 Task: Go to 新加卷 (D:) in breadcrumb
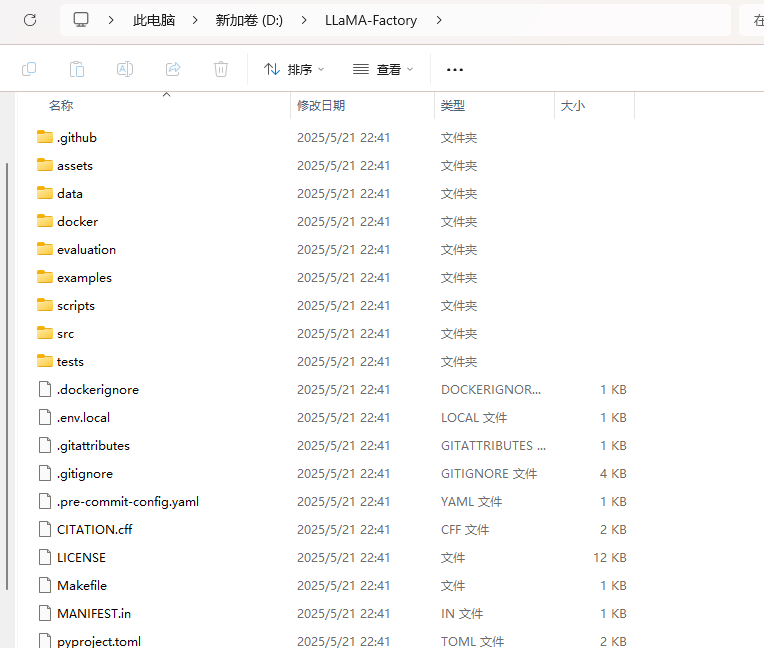point(249,20)
